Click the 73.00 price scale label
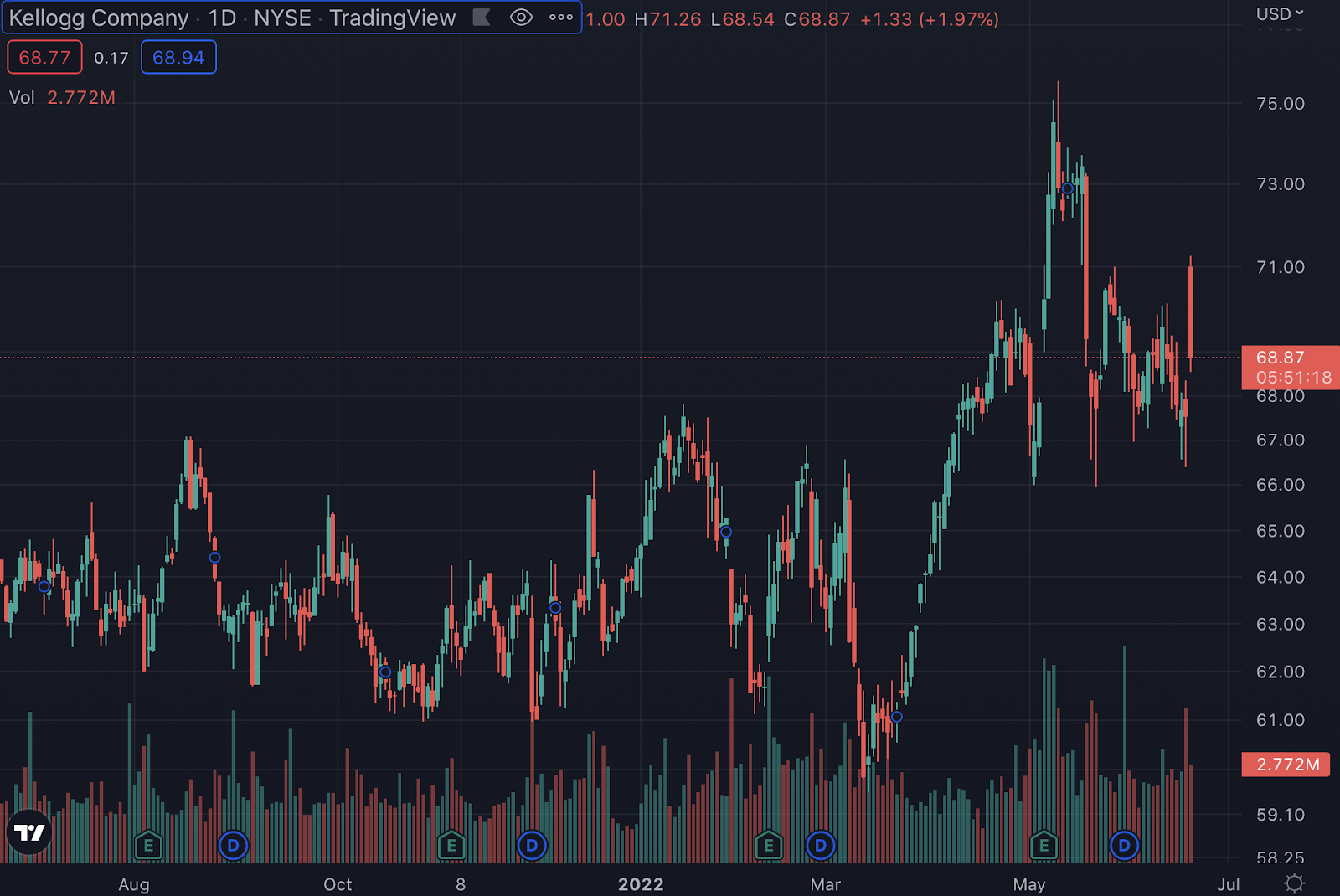 point(1281,183)
